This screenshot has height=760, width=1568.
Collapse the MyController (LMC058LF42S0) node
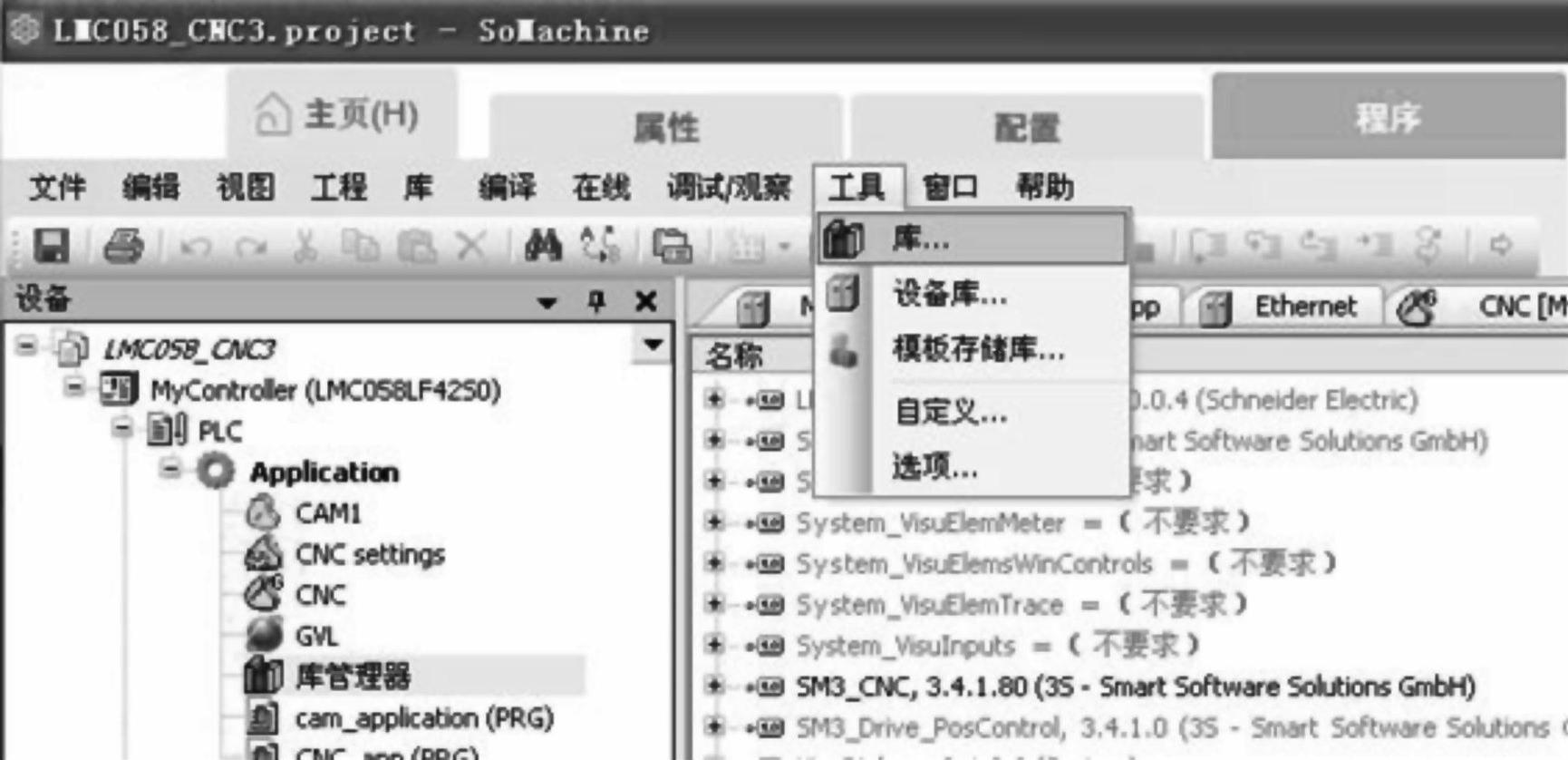[74, 388]
